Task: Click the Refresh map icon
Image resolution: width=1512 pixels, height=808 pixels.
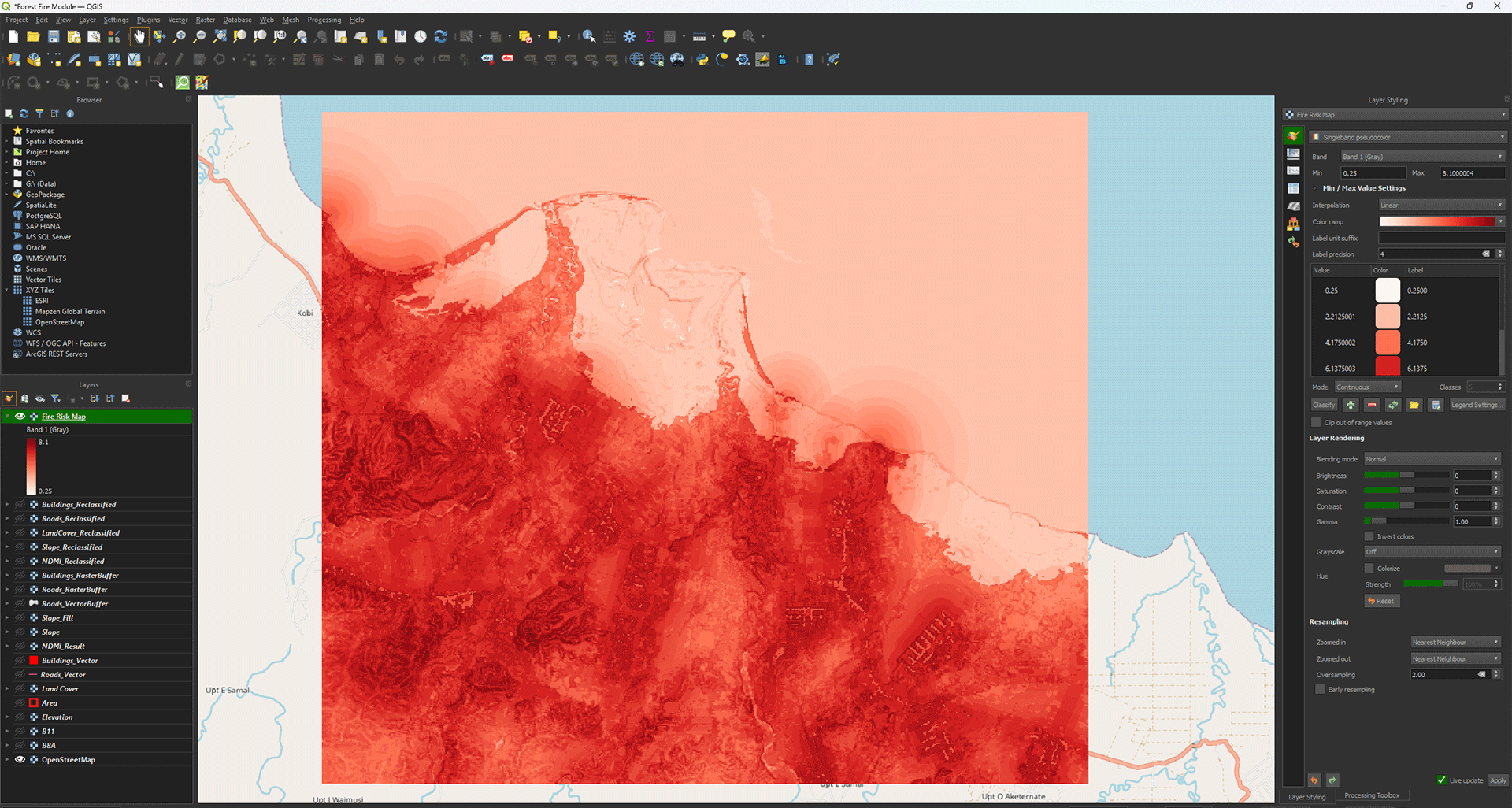Action: coord(440,36)
